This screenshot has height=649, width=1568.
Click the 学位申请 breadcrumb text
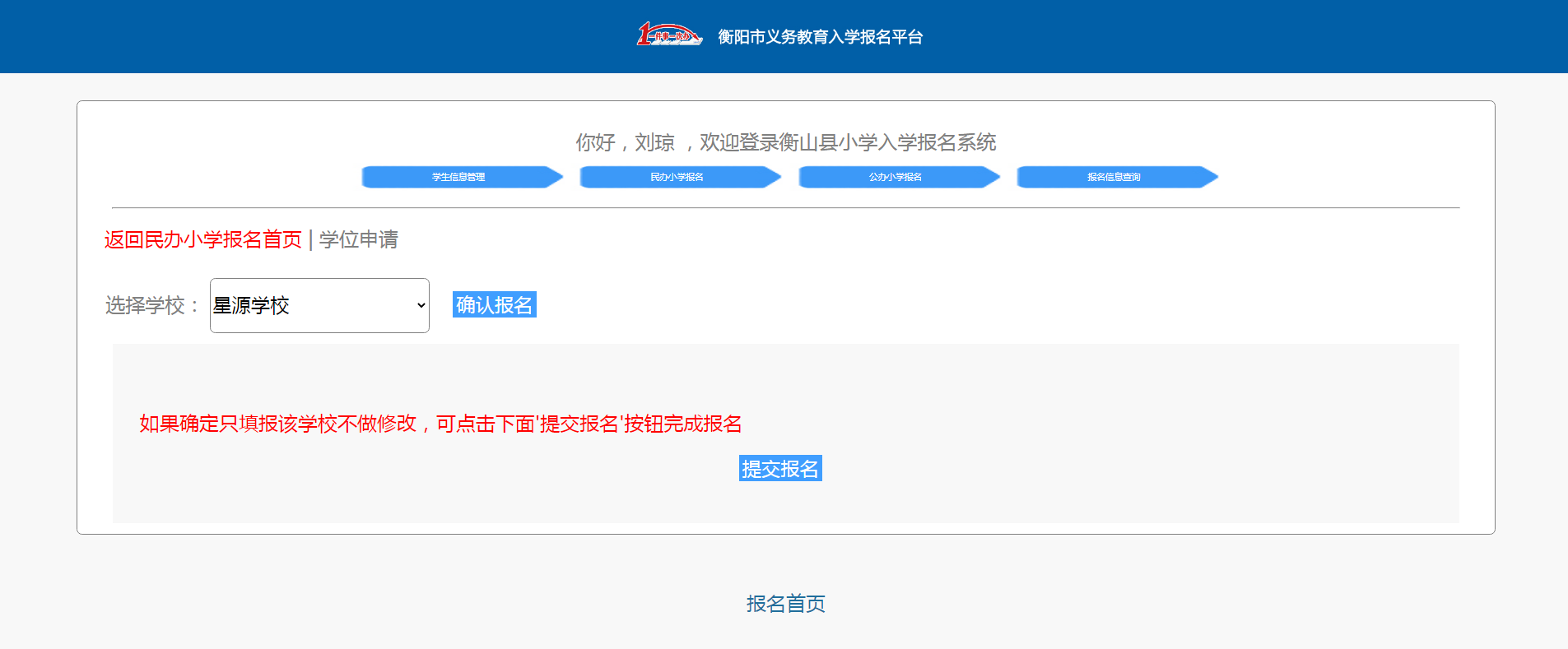(359, 239)
